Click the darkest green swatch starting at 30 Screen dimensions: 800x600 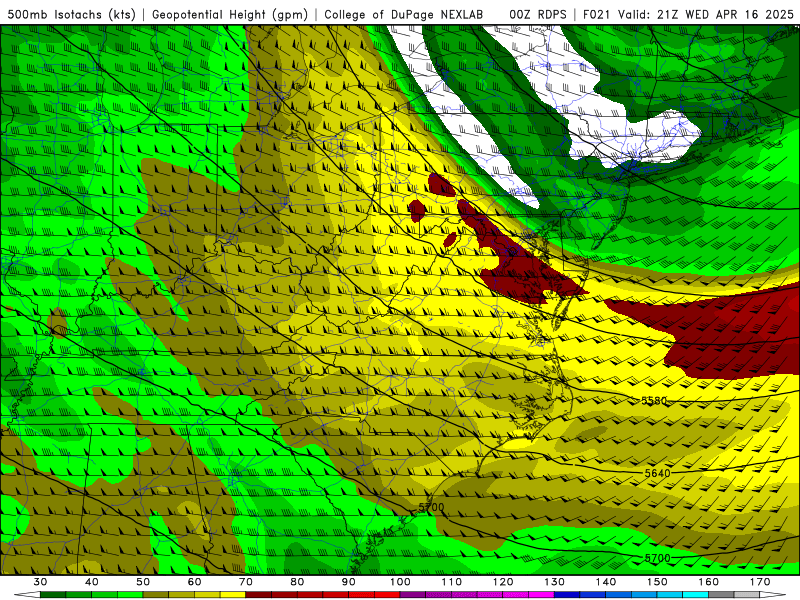tap(53, 594)
